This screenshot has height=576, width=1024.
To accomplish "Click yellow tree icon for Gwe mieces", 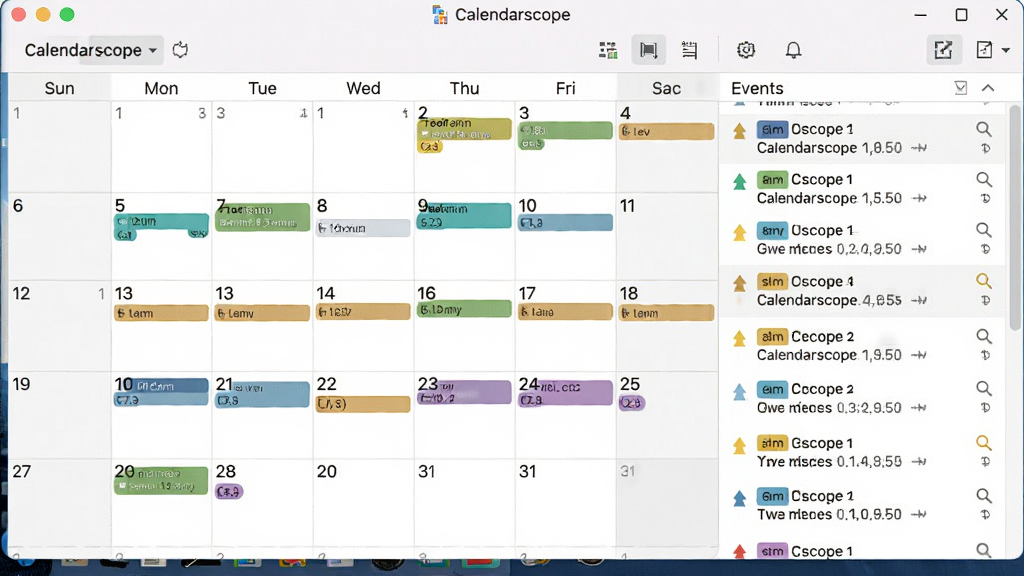I will pos(739,232).
